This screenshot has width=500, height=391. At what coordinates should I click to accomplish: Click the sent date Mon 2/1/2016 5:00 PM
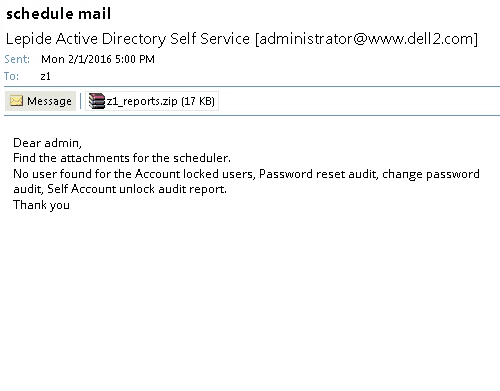pyautogui.click(x=98, y=59)
